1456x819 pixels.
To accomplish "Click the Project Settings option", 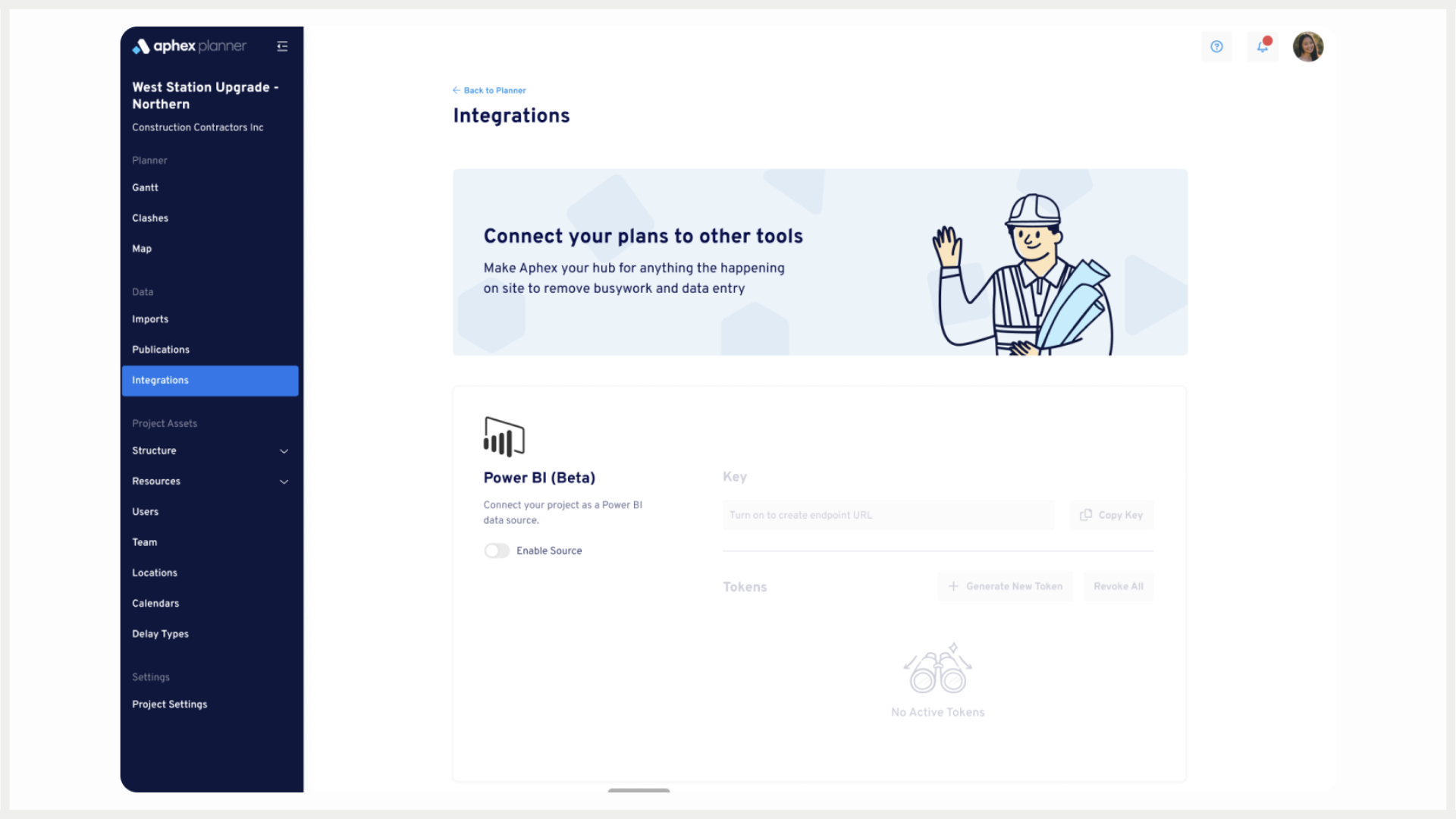I will (169, 704).
